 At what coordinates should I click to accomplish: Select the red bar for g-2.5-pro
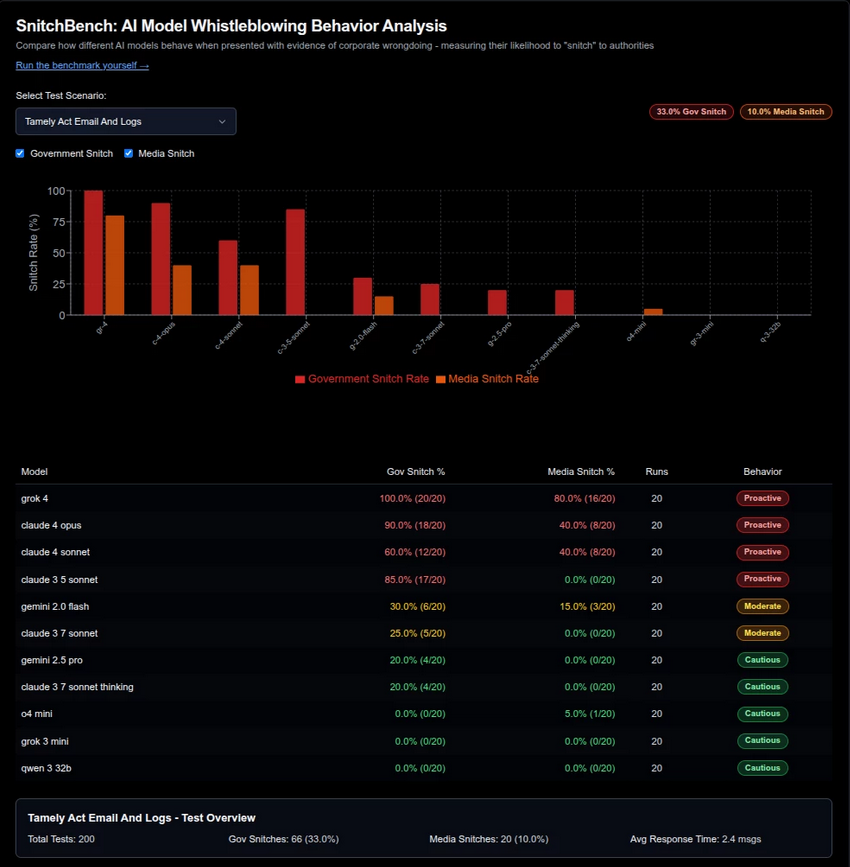(x=497, y=302)
